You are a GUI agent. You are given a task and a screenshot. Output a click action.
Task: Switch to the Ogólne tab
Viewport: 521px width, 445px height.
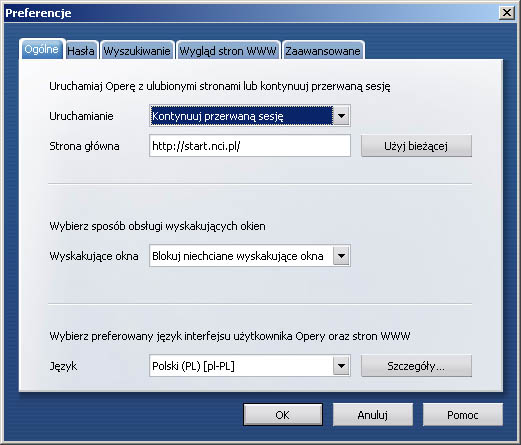pos(41,49)
